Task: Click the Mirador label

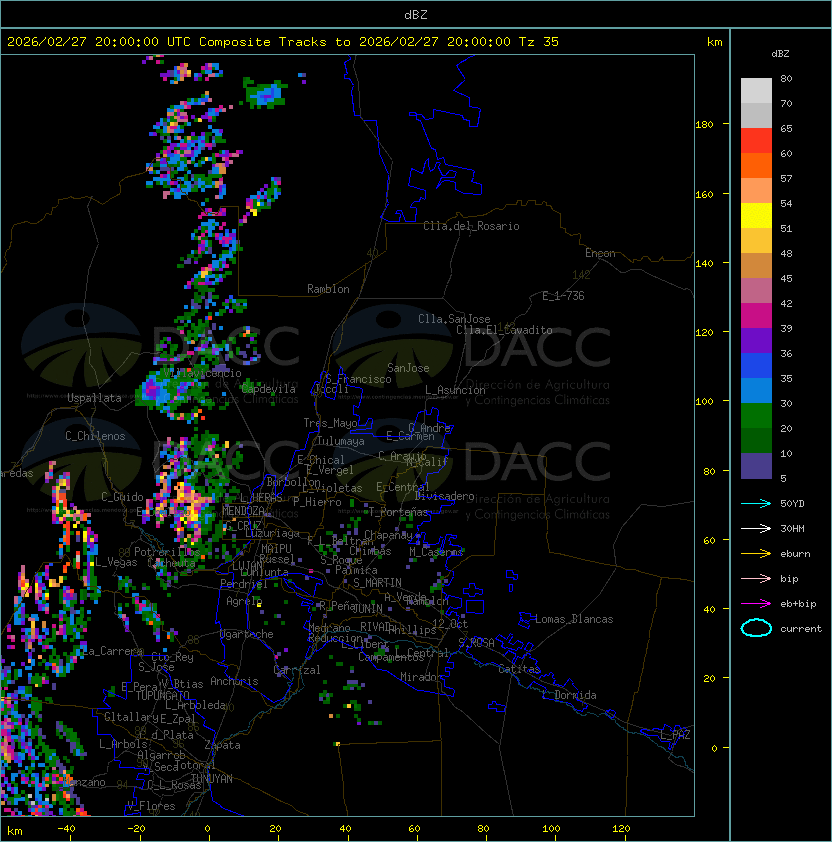Action: (x=421, y=677)
